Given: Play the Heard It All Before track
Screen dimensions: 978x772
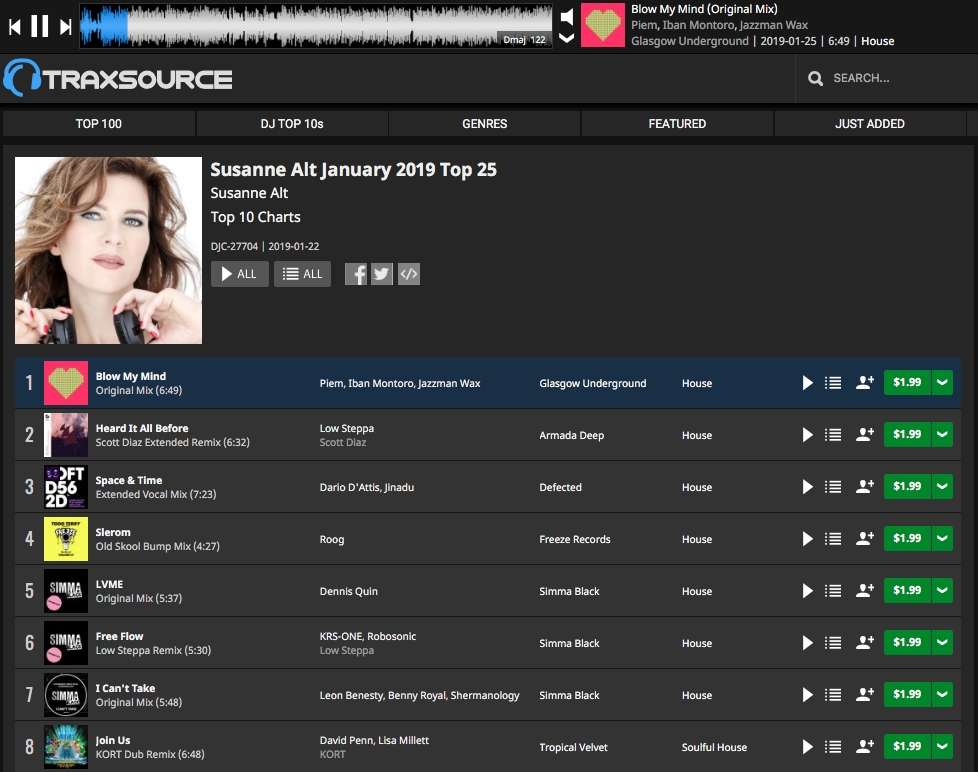Looking at the screenshot, I should coord(808,435).
